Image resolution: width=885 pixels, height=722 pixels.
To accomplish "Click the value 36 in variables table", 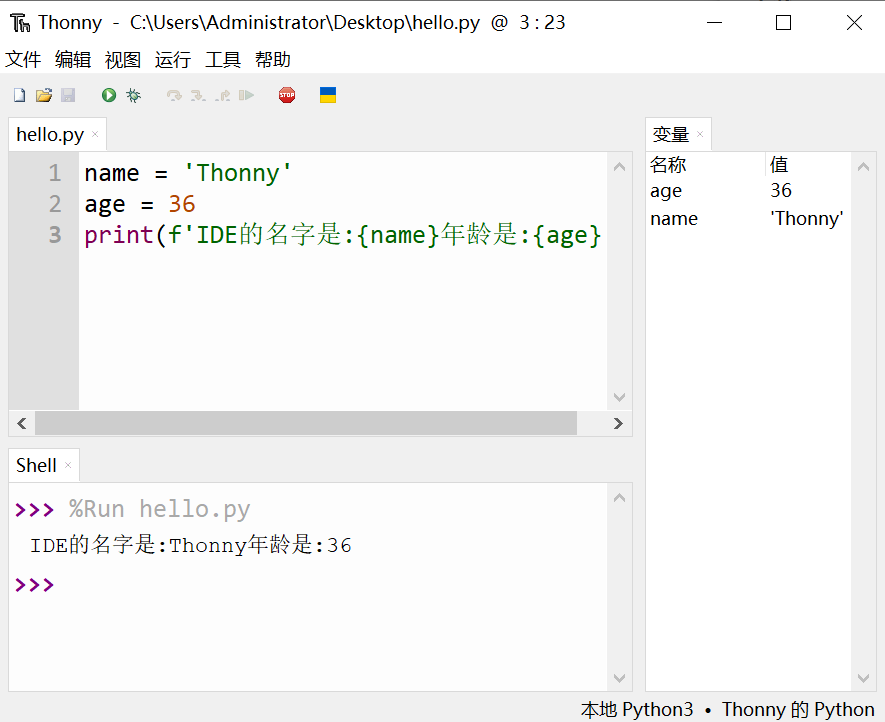I will click(x=781, y=190).
